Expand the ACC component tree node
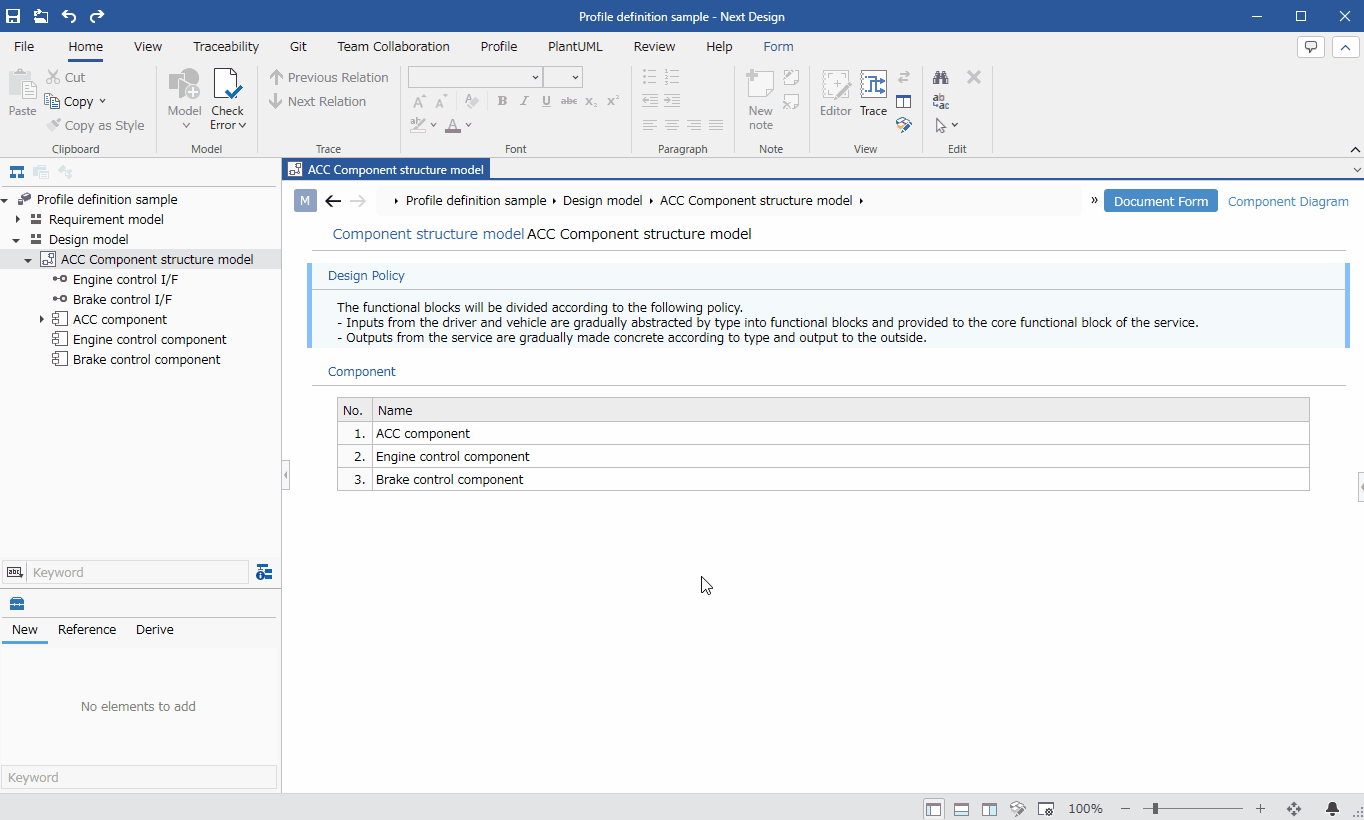This screenshot has height=820, width=1364. (x=41, y=319)
